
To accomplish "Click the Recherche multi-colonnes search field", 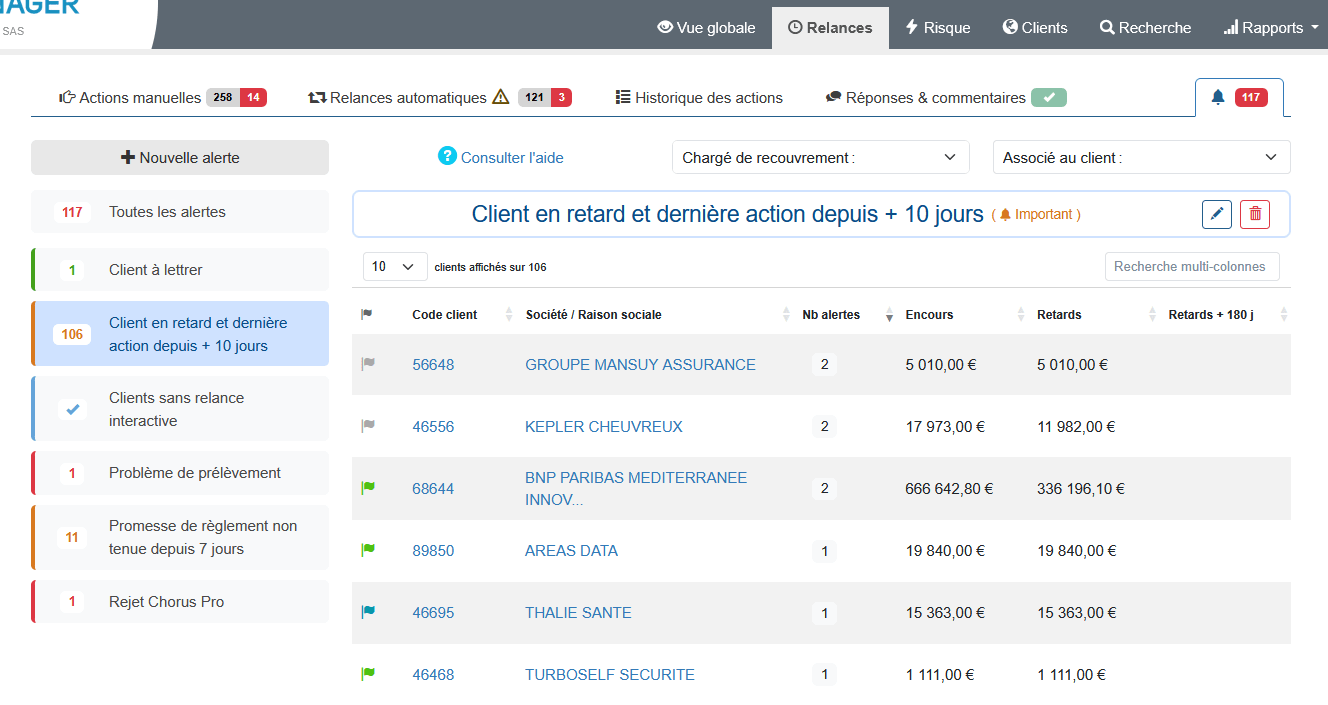I will coord(1190,267).
